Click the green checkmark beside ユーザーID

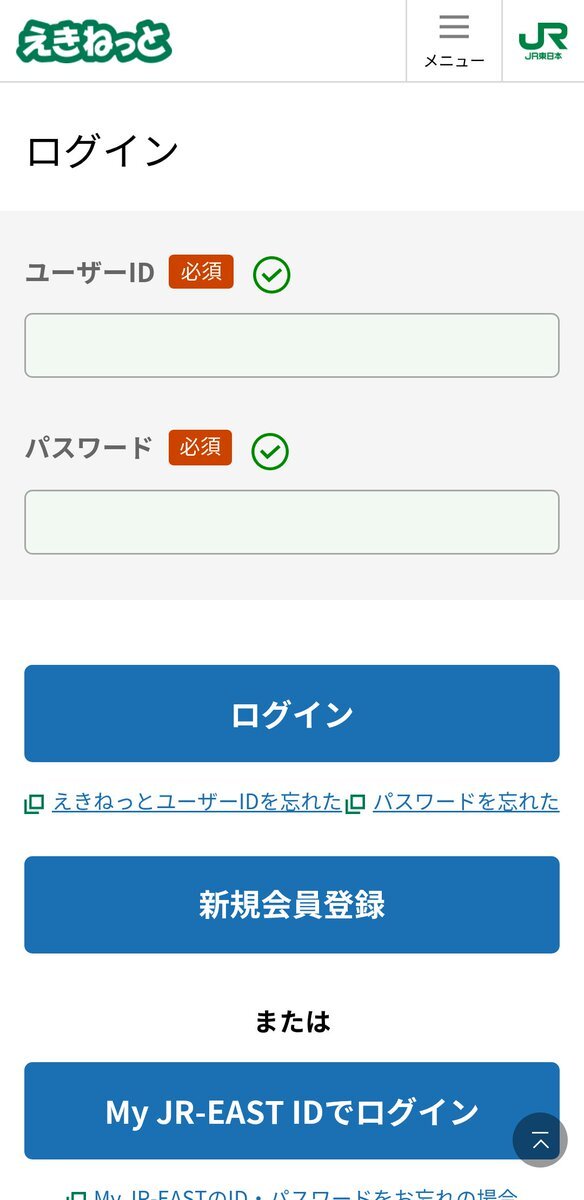tap(272, 274)
